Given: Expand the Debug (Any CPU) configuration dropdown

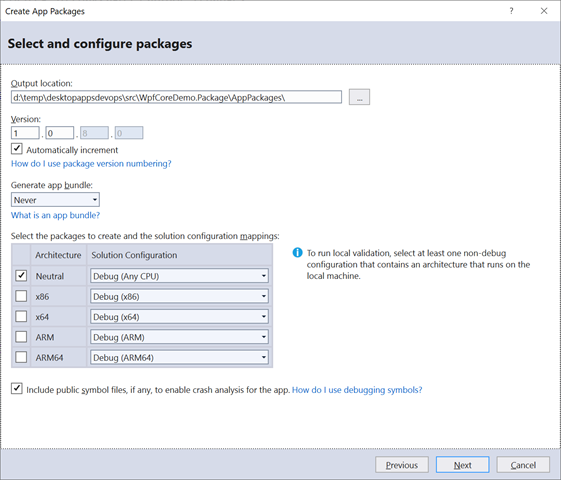Looking at the screenshot, I should 179,276.
